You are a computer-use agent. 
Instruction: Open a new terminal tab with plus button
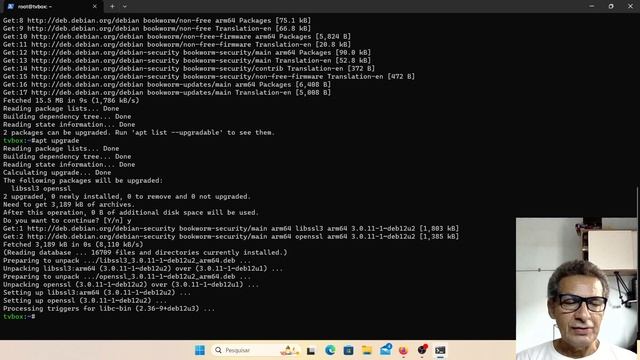[x=112, y=7]
